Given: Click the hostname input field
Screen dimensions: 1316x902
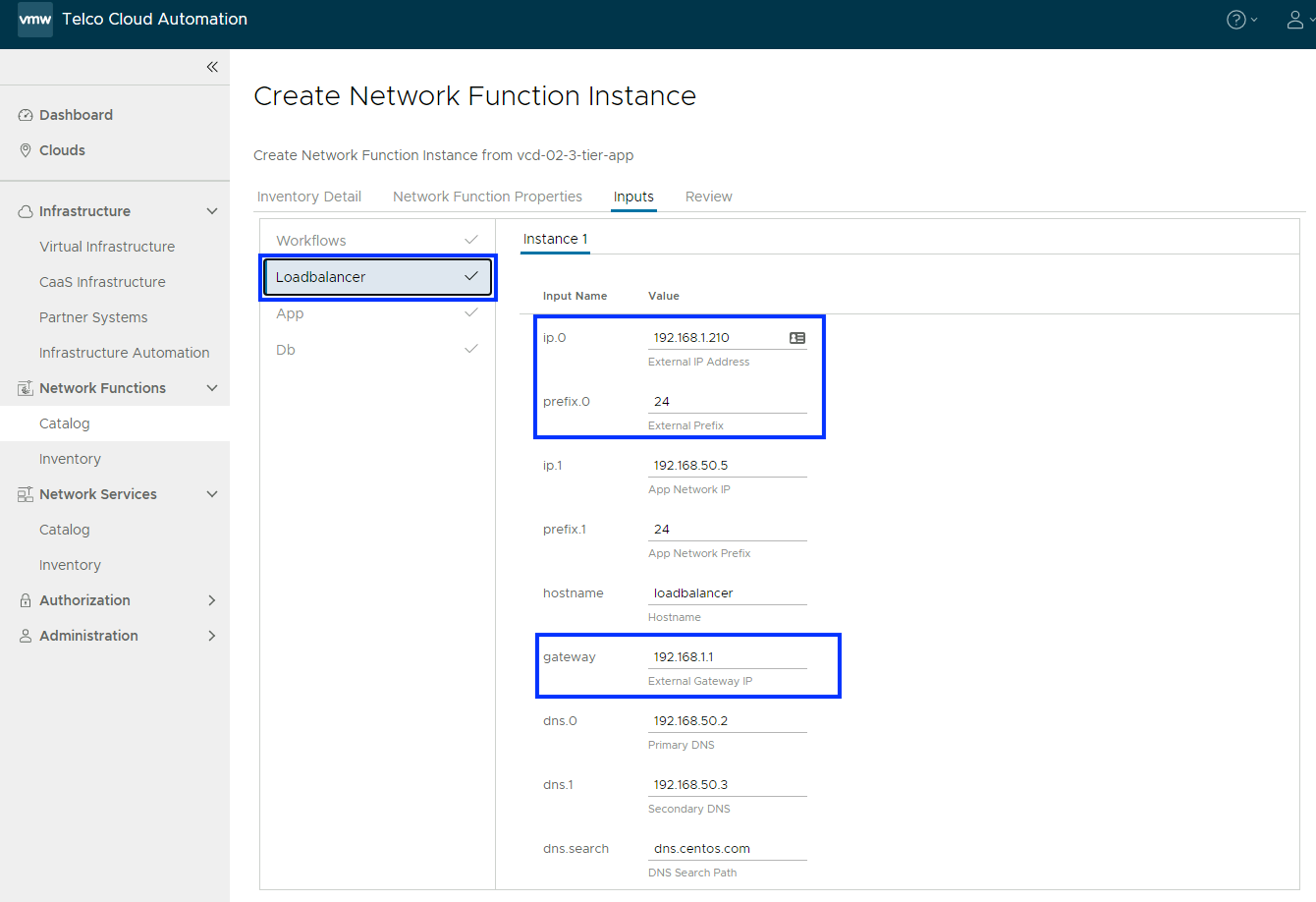Looking at the screenshot, I should [727, 593].
